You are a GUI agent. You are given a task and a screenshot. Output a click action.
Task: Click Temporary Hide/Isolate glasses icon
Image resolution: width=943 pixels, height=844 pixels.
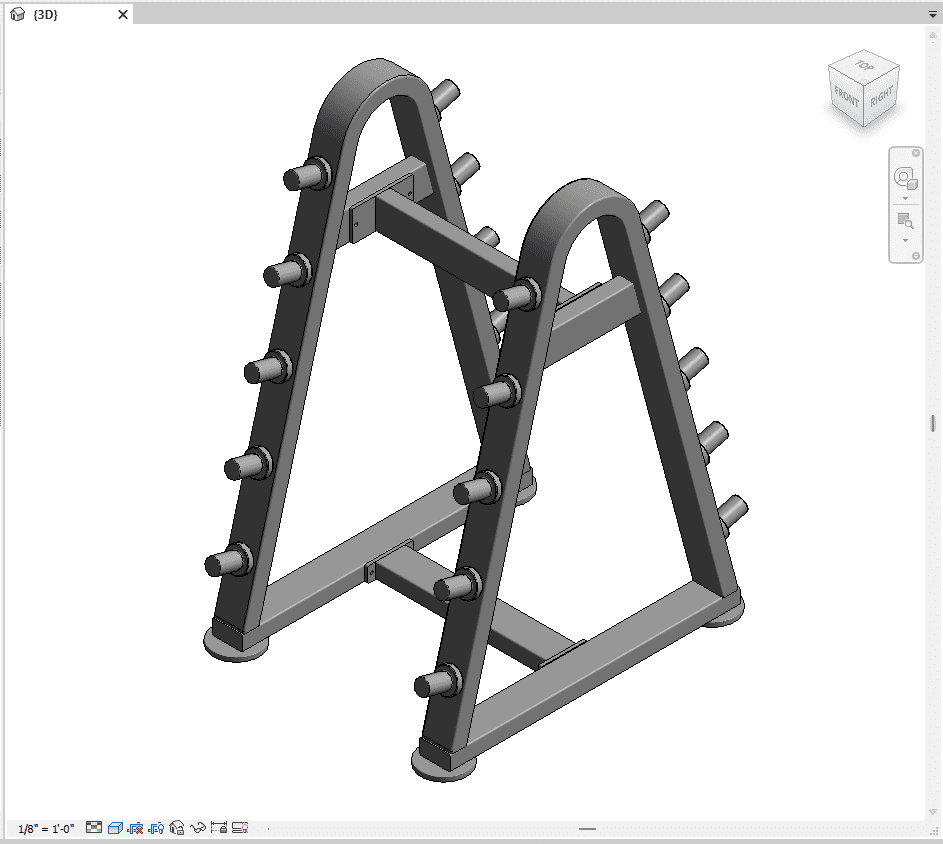pyautogui.click(x=198, y=828)
